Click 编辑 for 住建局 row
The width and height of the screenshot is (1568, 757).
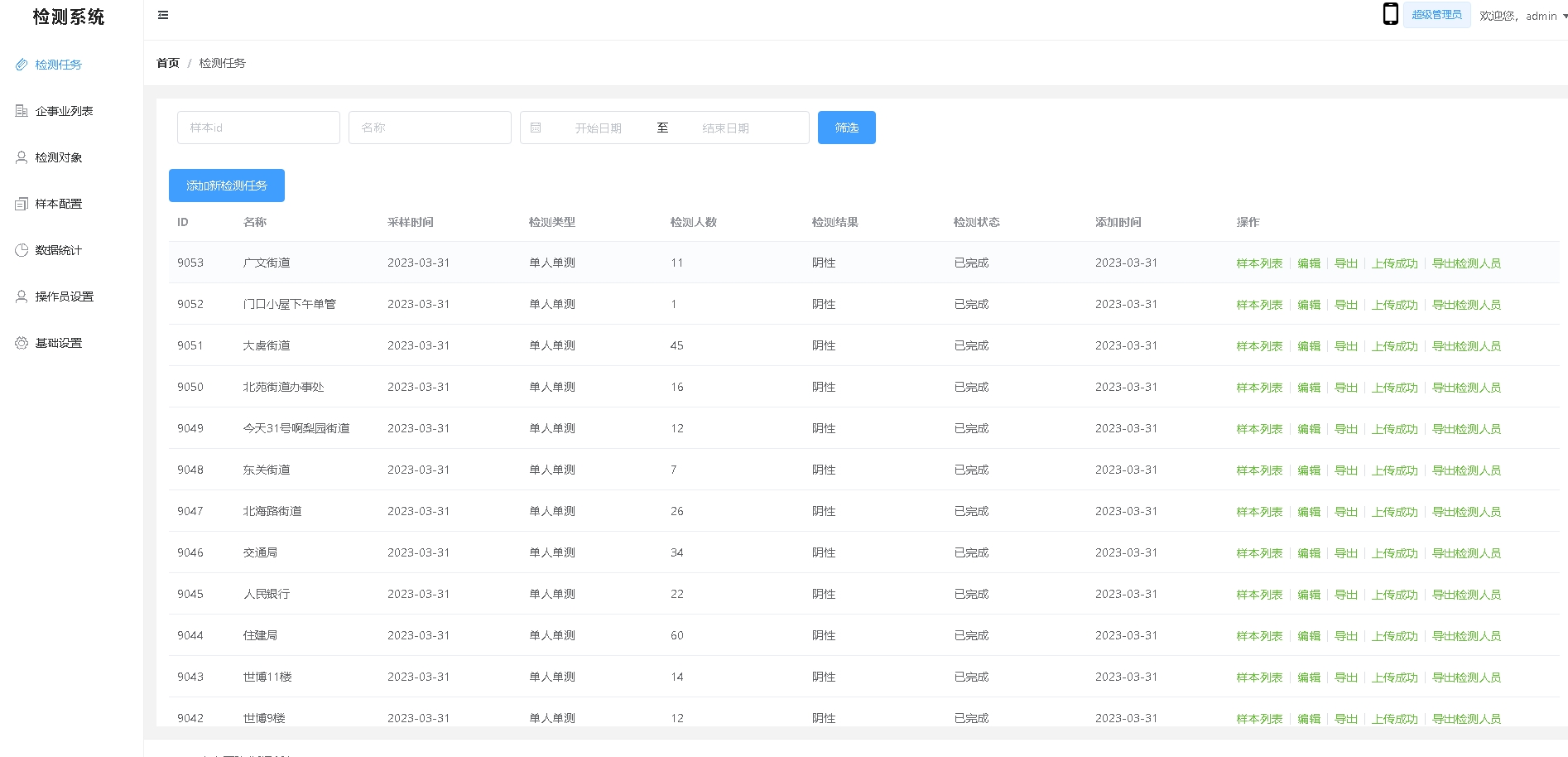1309,636
